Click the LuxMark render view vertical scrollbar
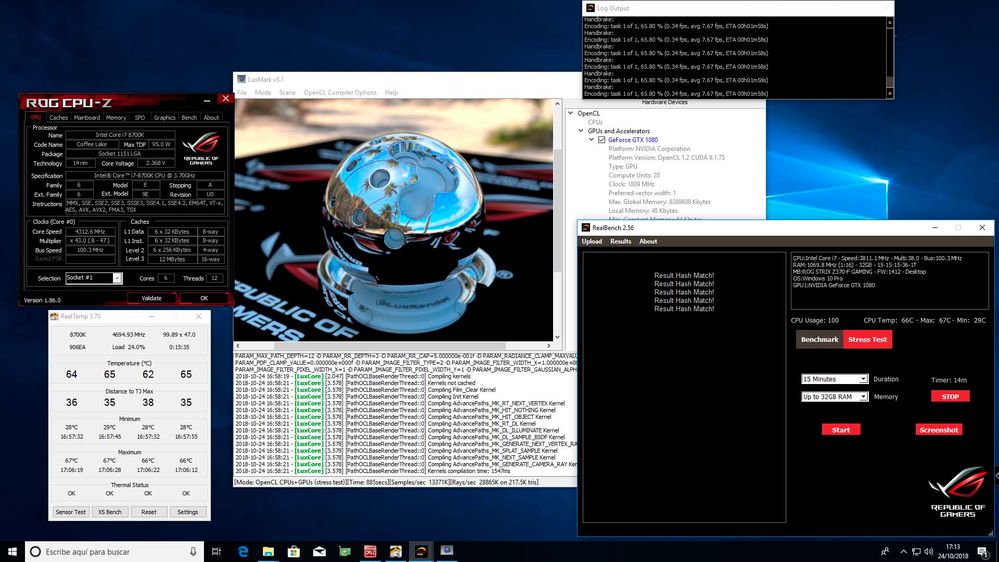 pos(557,220)
